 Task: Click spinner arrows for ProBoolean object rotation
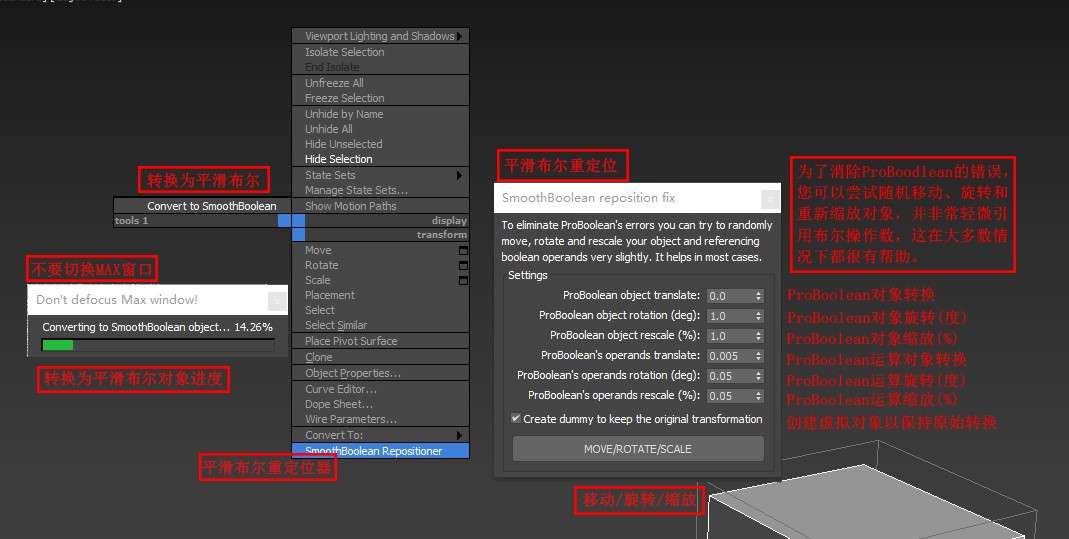click(x=759, y=316)
